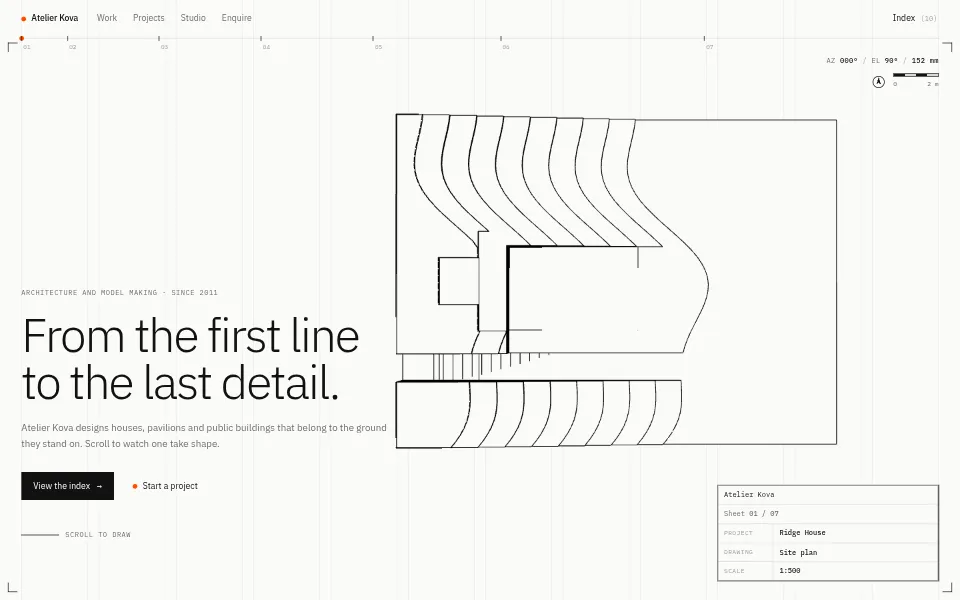Select timeline marker 03
Viewport: 960px width, 600px height.
pyautogui.click(x=162, y=42)
